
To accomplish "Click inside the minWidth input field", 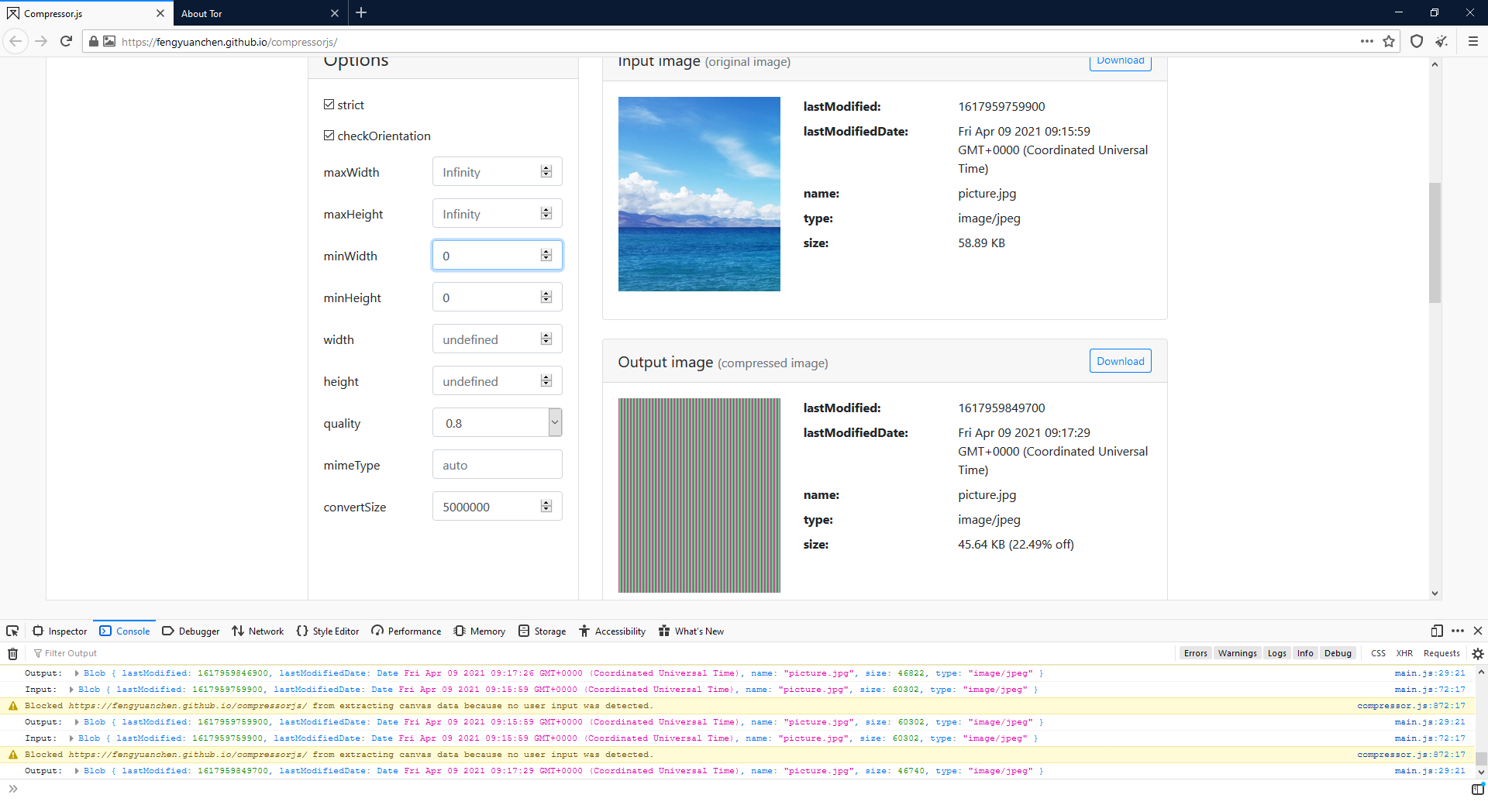I will click(x=488, y=255).
